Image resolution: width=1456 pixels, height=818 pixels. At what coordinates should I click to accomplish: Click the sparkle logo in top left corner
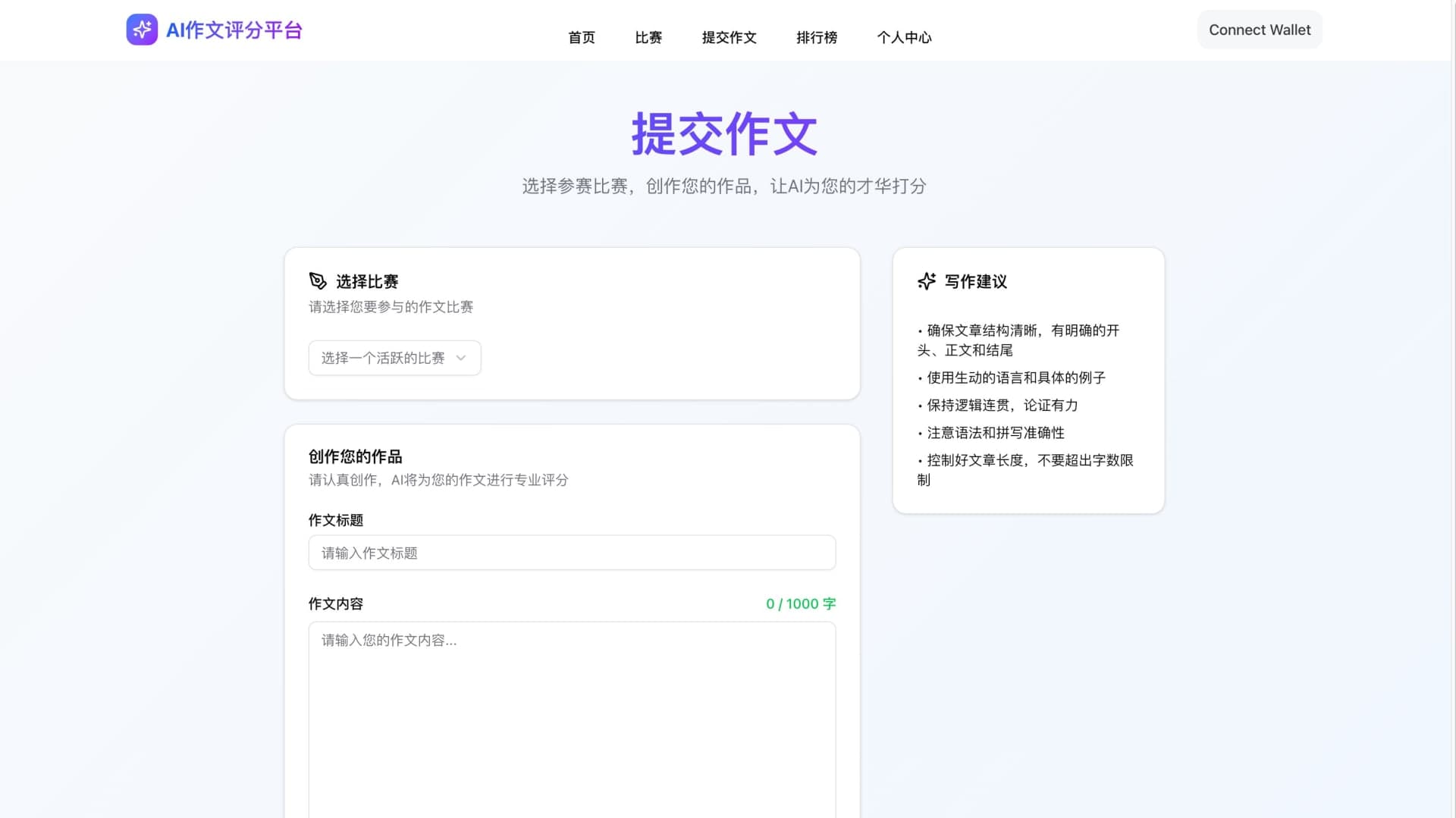[142, 30]
